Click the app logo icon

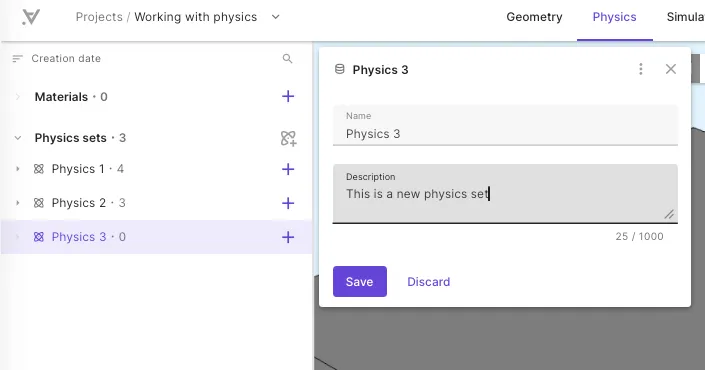click(31, 17)
